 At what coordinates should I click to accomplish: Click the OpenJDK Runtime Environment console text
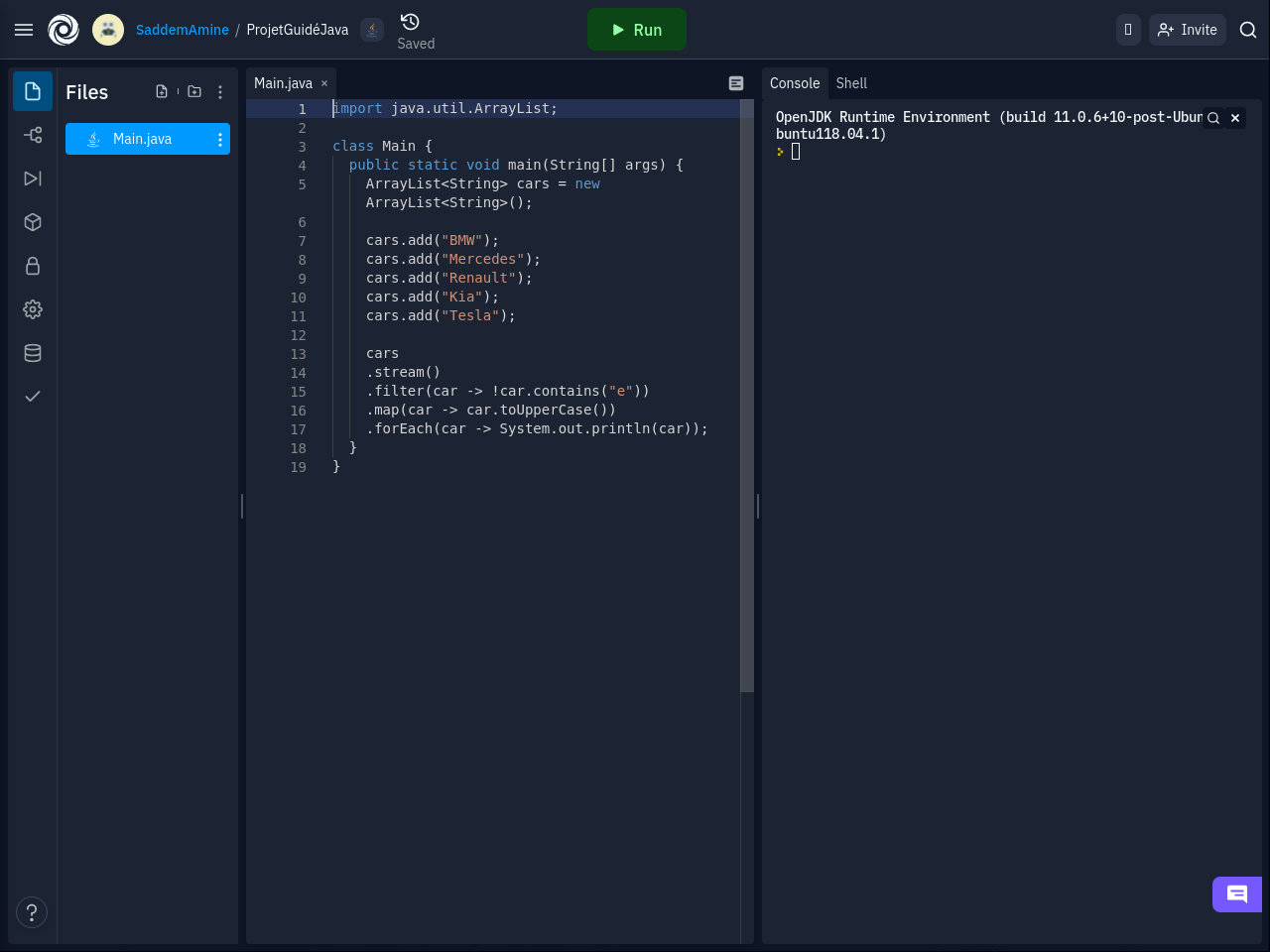[989, 125]
